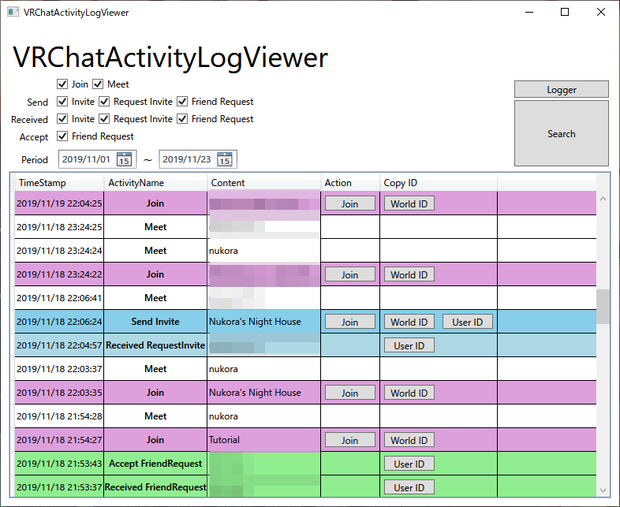This screenshot has height=507, width=620.
Task: Sort by Content column header
Action: point(264,183)
